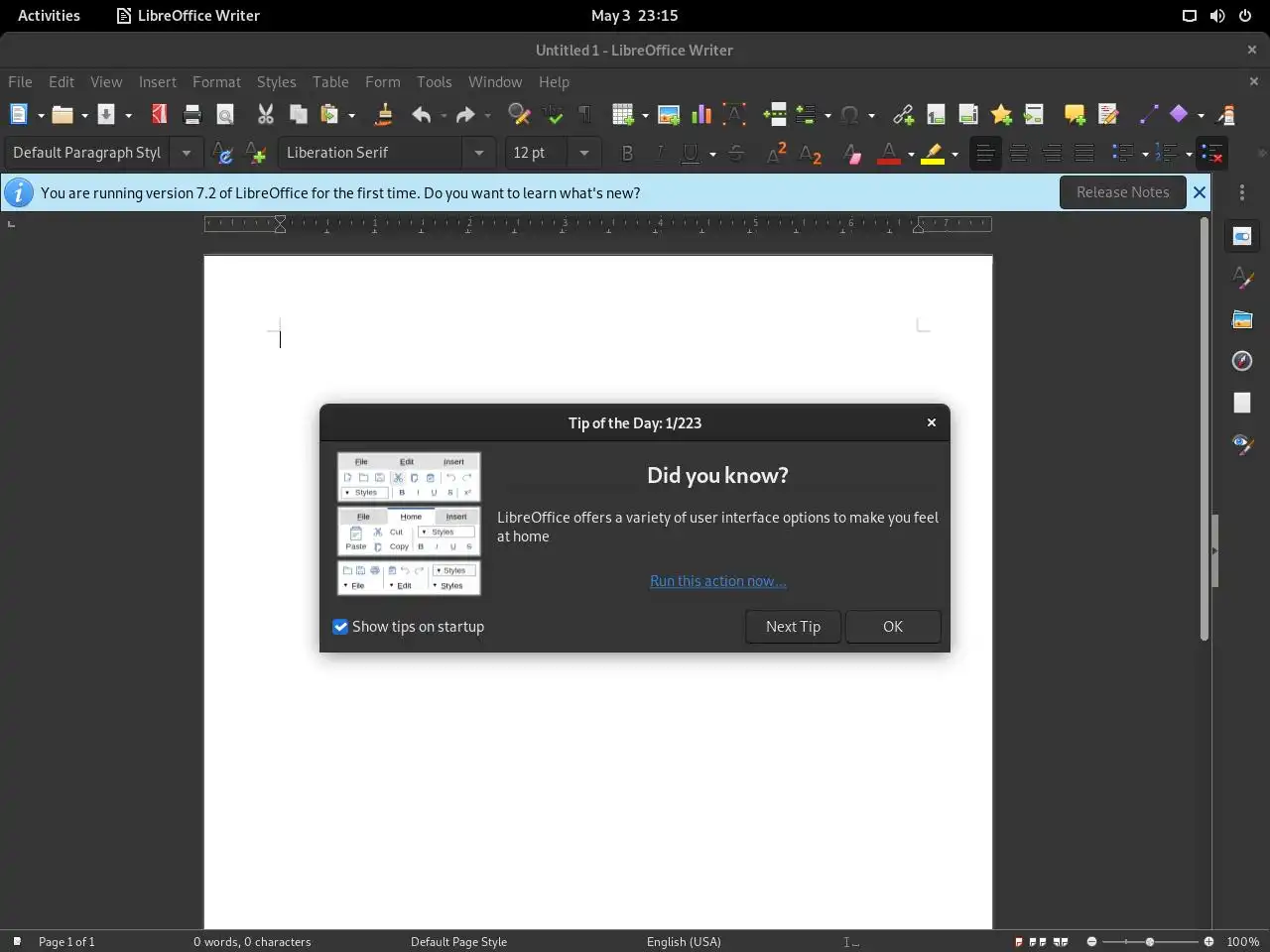The height and width of the screenshot is (952, 1270).
Task: Insert a text box
Action: click(734, 115)
